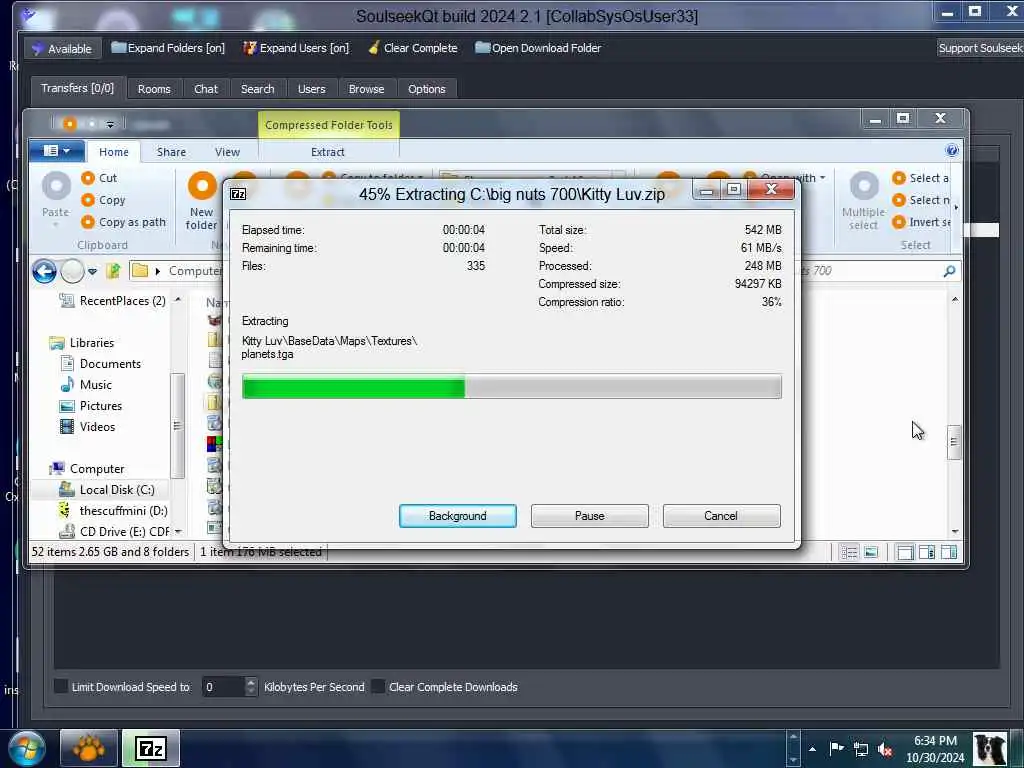Select RecentPlaces (2) in navigation pane
The image size is (1024, 768).
[113, 301]
